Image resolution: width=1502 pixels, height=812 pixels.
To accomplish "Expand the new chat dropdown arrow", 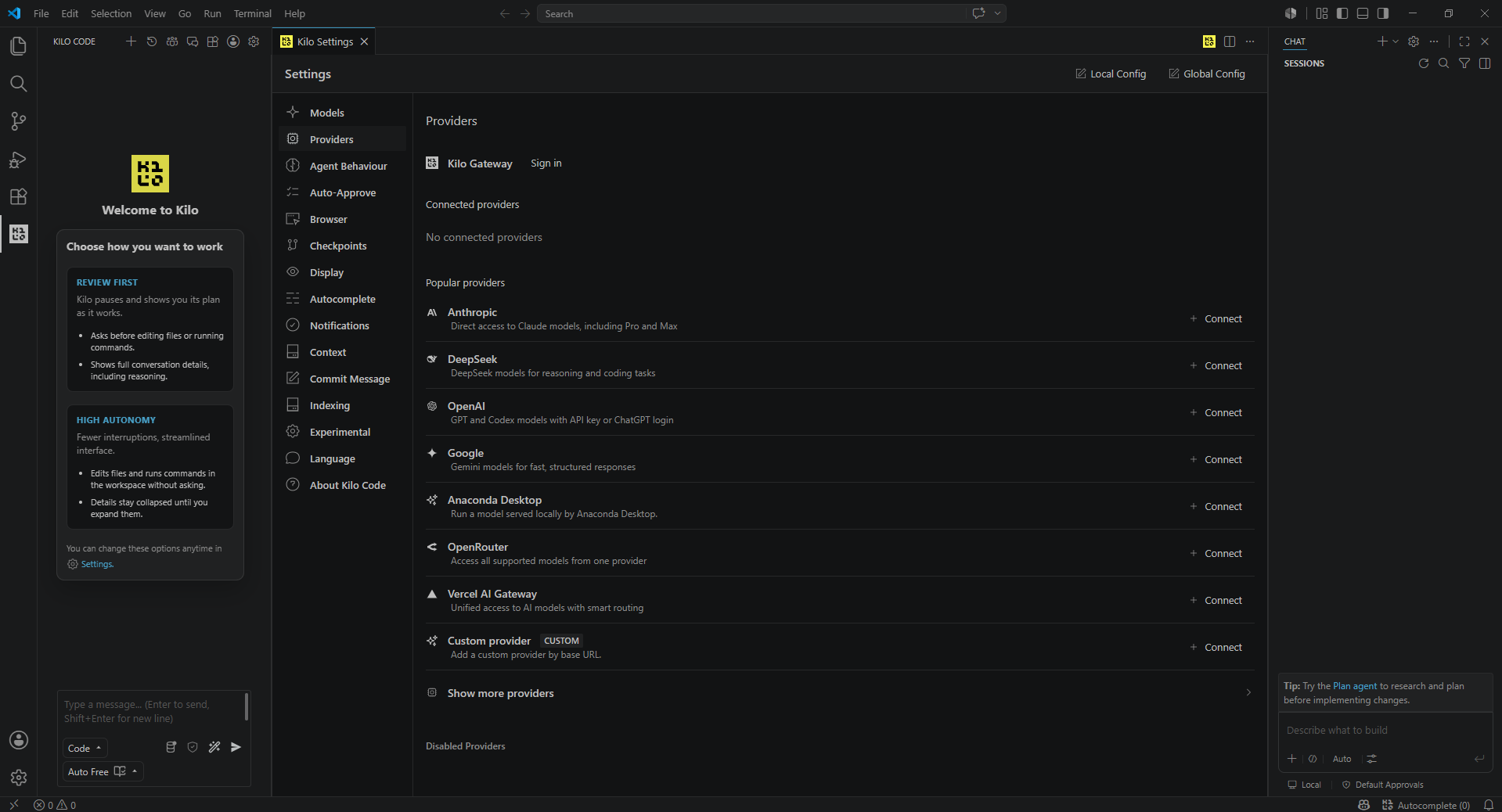I will coord(1396,41).
